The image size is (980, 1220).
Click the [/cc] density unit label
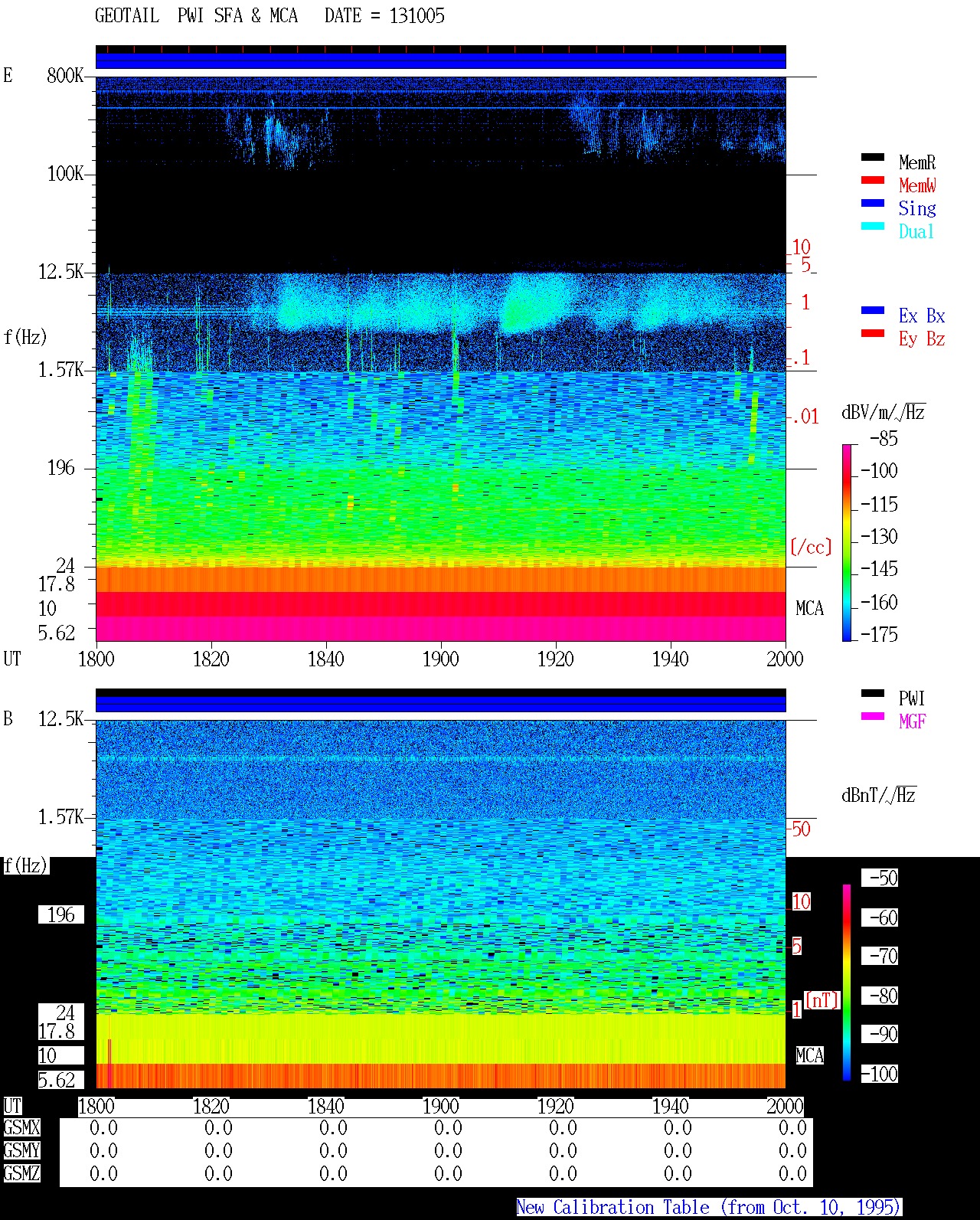tap(811, 547)
